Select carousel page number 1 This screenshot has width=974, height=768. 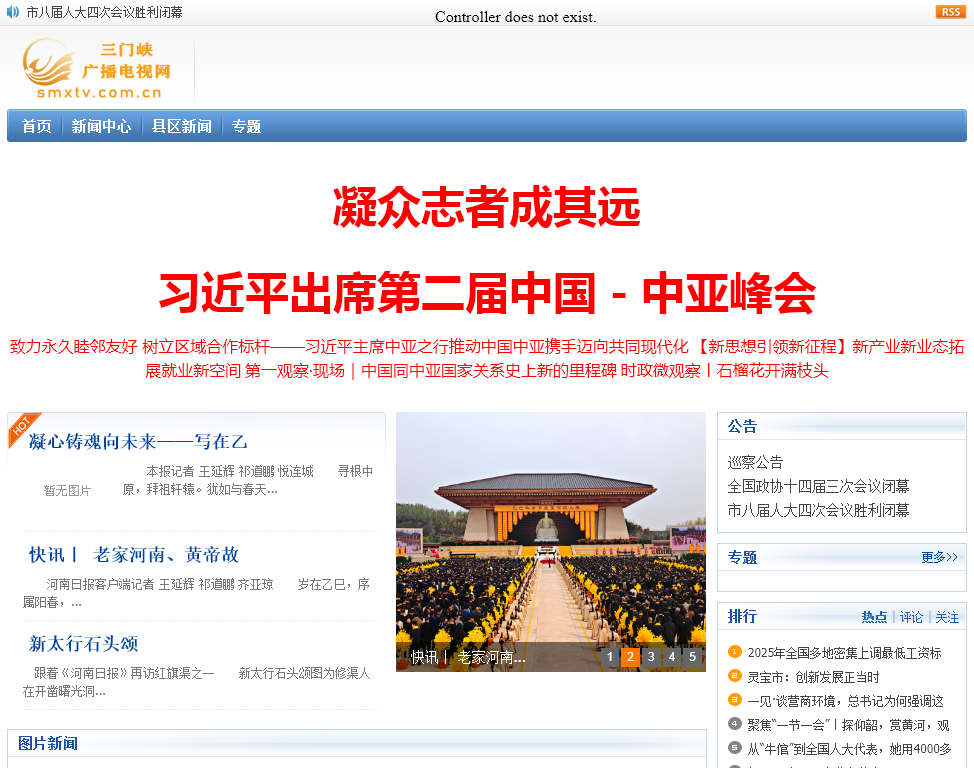pyautogui.click(x=610, y=657)
